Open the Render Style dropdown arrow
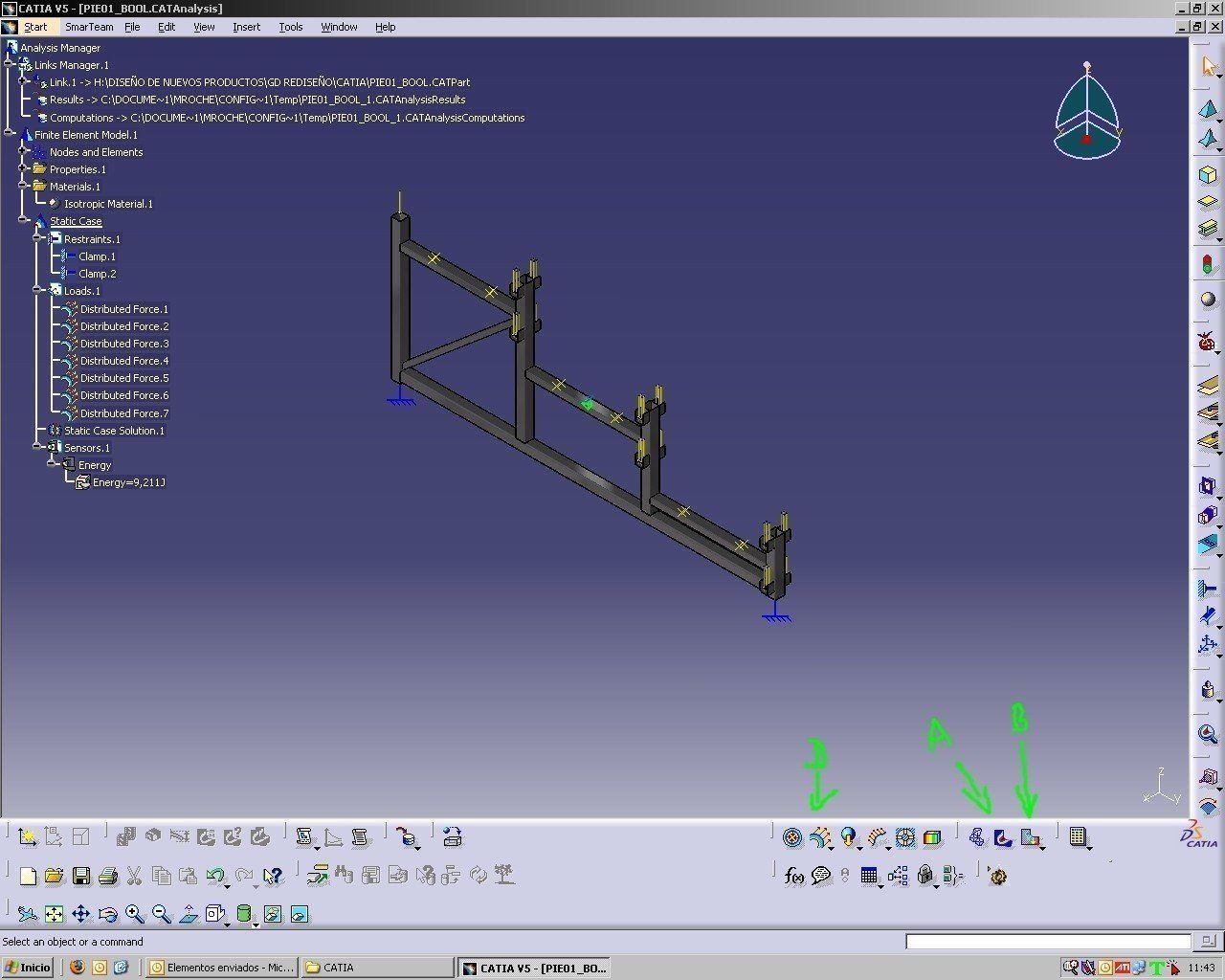The width and height of the screenshot is (1225, 980). pos(256,924)
